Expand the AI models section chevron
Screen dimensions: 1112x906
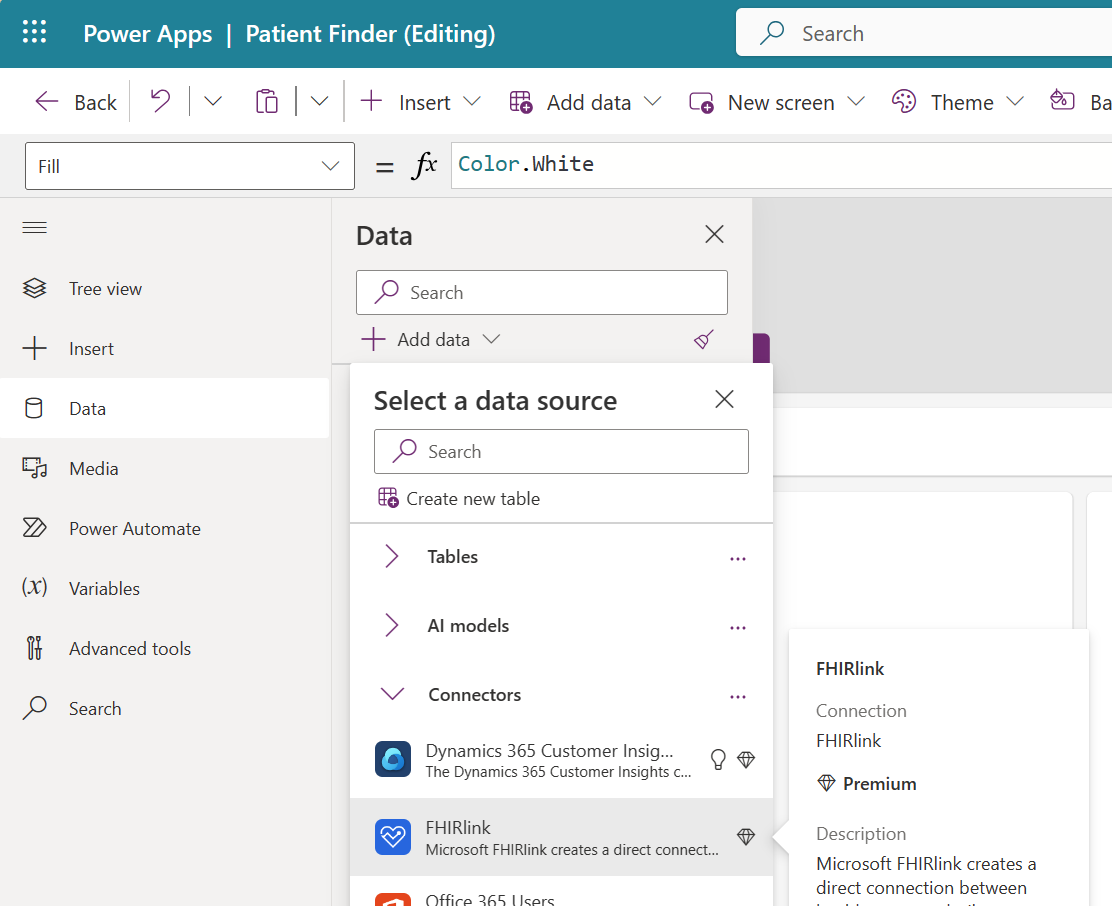(391, 625)
